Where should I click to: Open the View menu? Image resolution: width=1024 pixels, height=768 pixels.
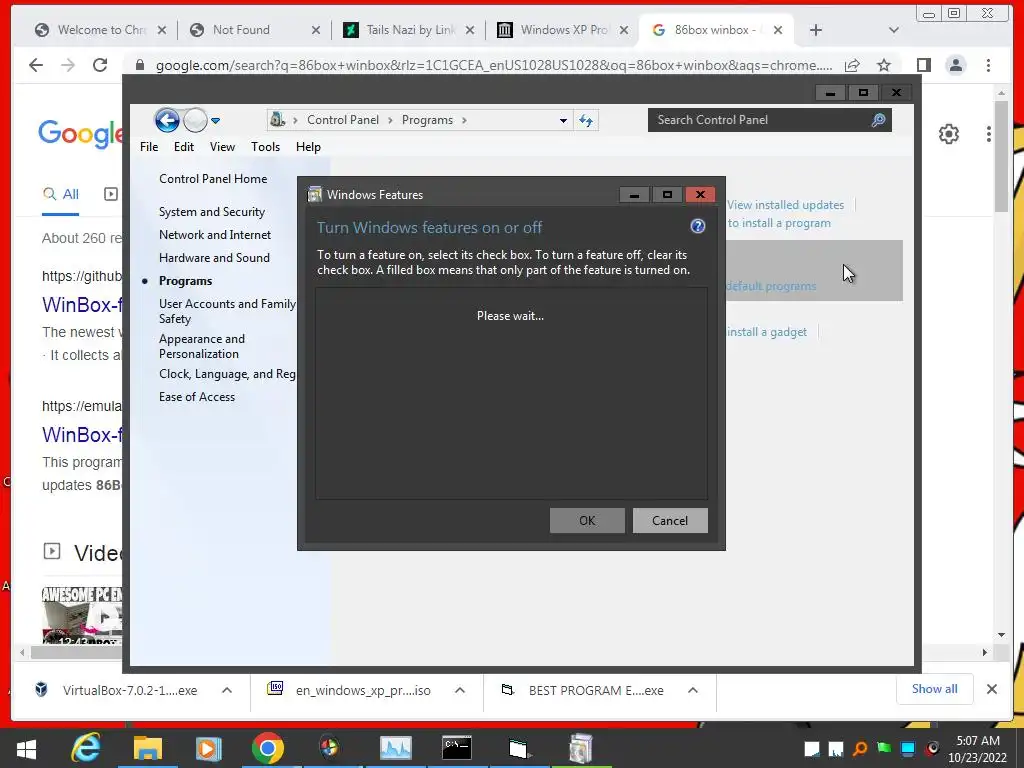[222, 147]
